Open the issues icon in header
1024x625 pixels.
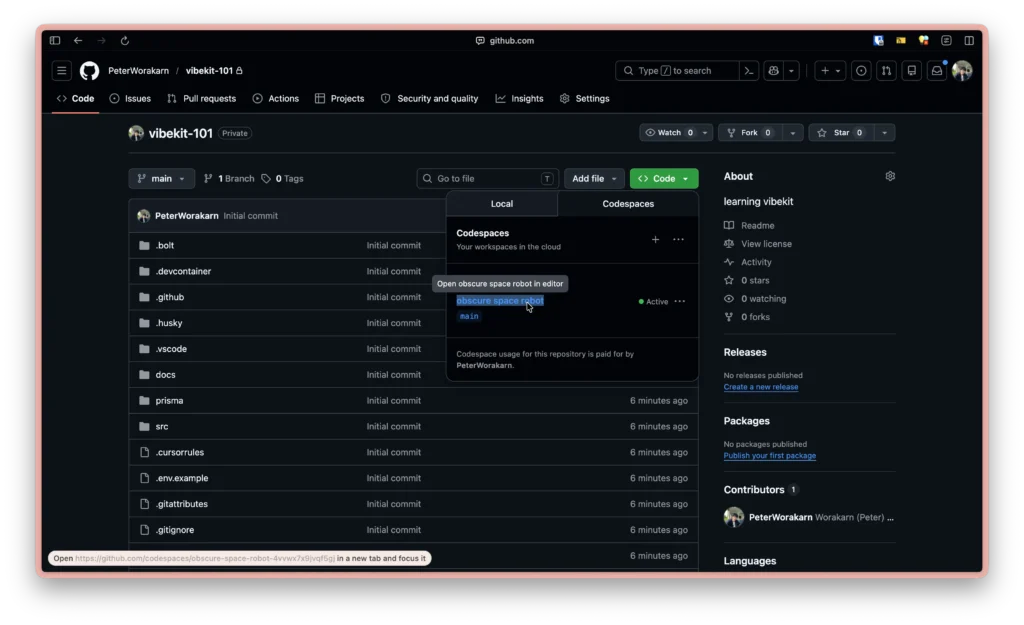(x=861, y=71)
